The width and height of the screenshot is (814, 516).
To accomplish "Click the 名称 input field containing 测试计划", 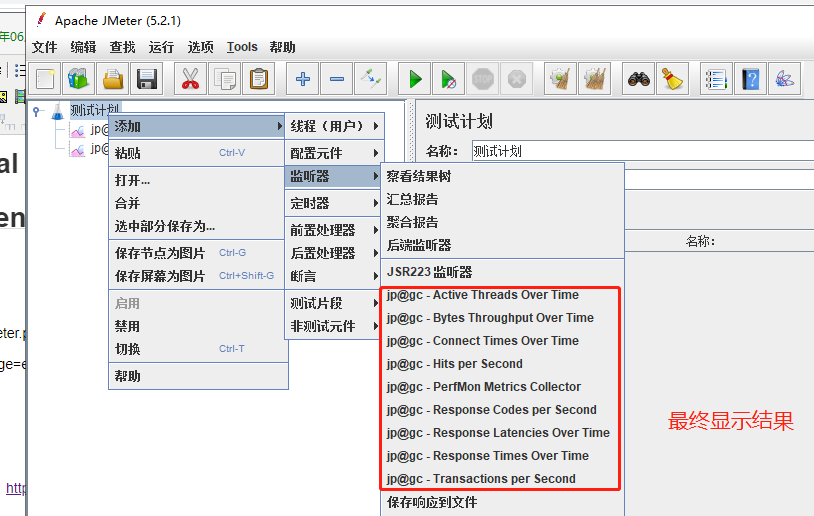I will click(643, 151).
